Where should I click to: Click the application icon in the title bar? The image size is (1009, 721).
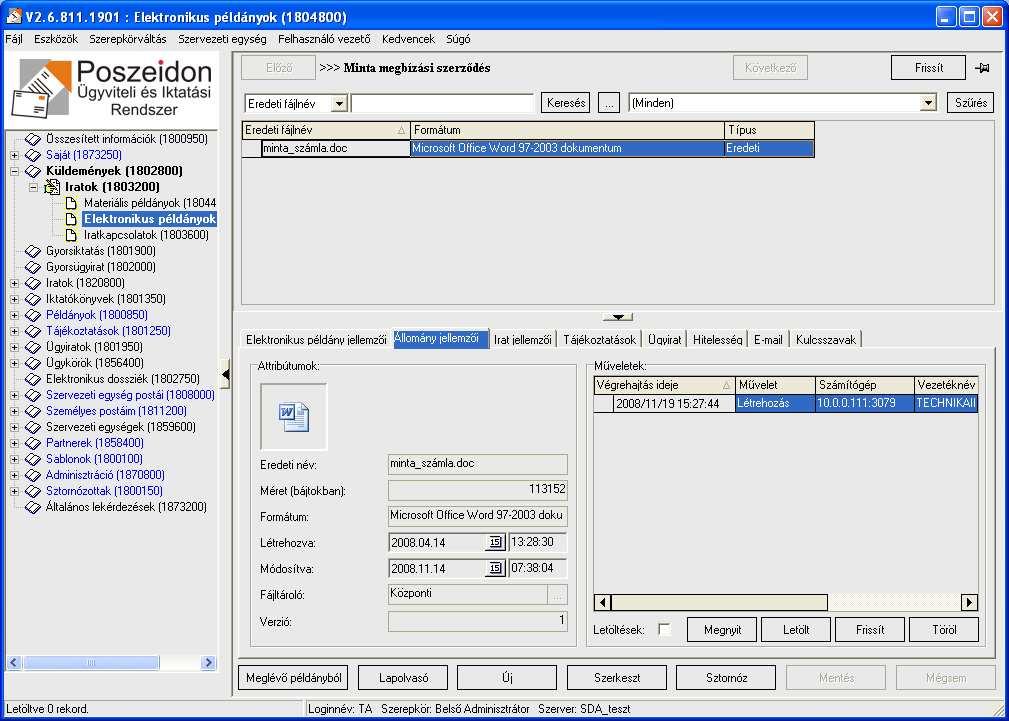pyautogui.click(x=14, y=16)
